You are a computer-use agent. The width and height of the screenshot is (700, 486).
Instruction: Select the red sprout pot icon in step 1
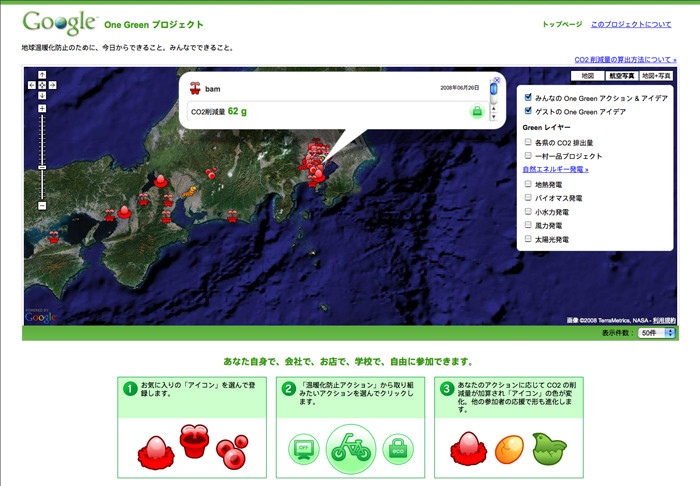[195, 441]
